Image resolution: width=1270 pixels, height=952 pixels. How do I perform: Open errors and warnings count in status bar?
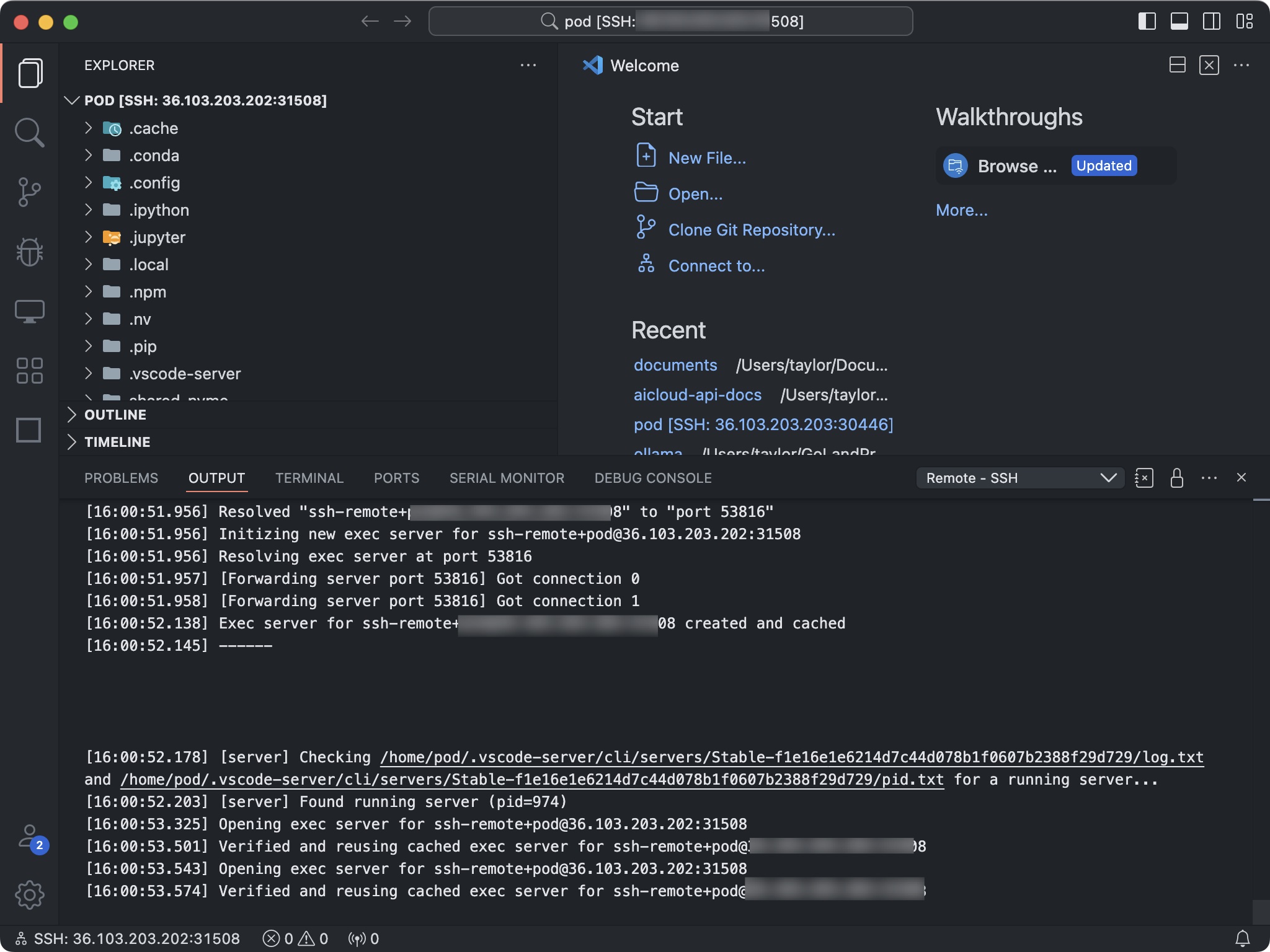[295, 939]
